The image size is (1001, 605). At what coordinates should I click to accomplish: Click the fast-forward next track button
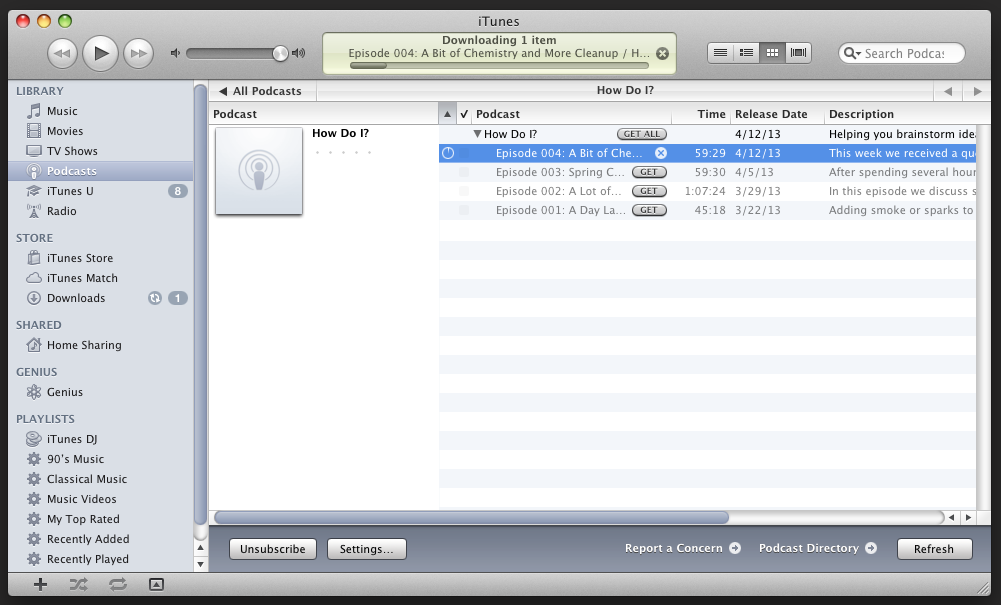(x=139, y=54)
